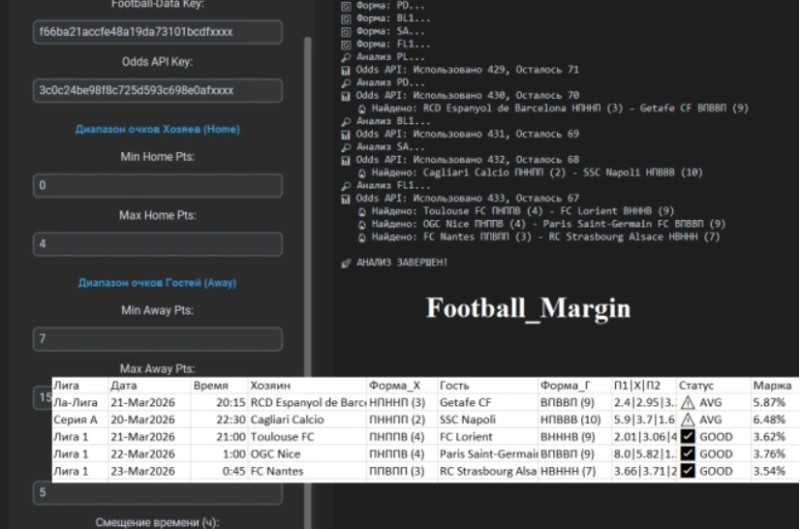
Task: Focus the Min Home Pts input
Action: (157, 186)
